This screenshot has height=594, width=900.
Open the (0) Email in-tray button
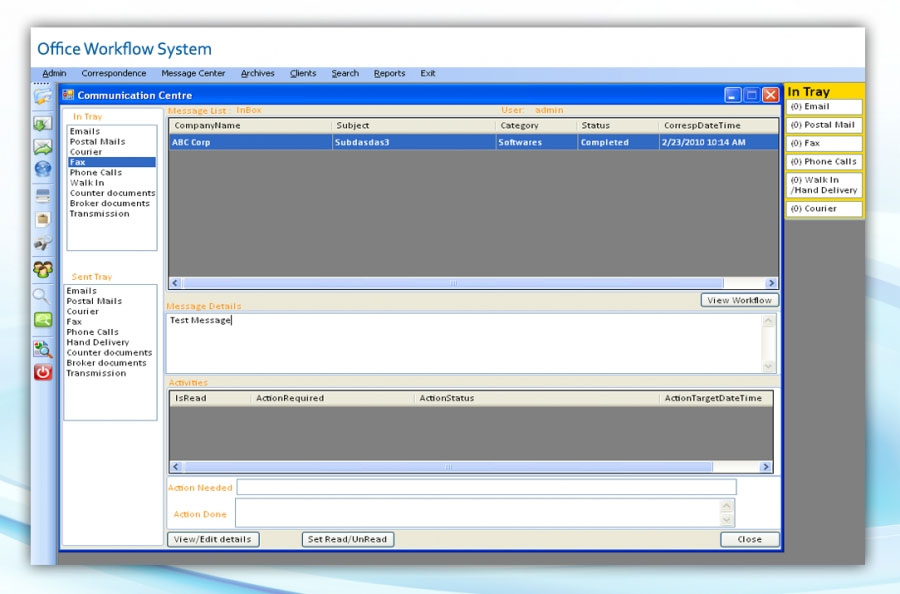[x=824, y=107]
